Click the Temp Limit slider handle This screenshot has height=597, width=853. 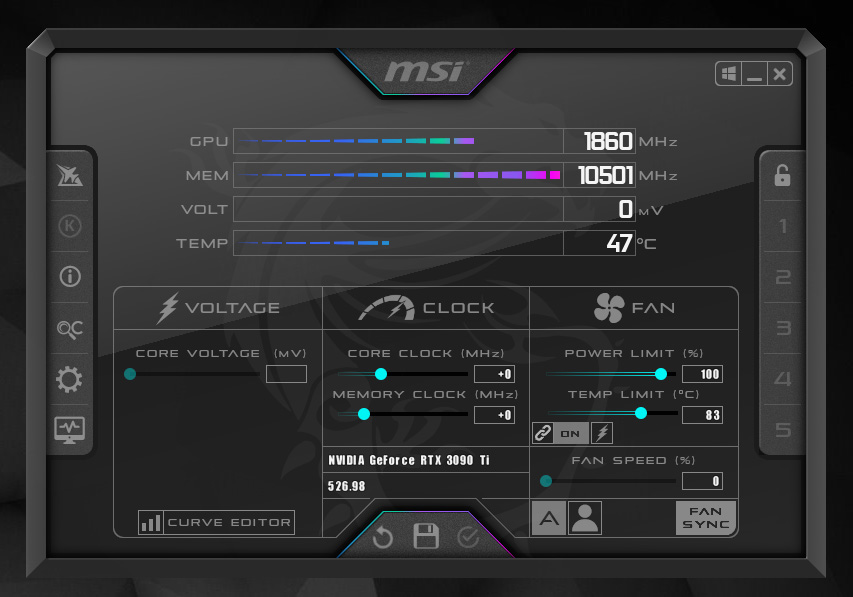(x=641, y=413)
